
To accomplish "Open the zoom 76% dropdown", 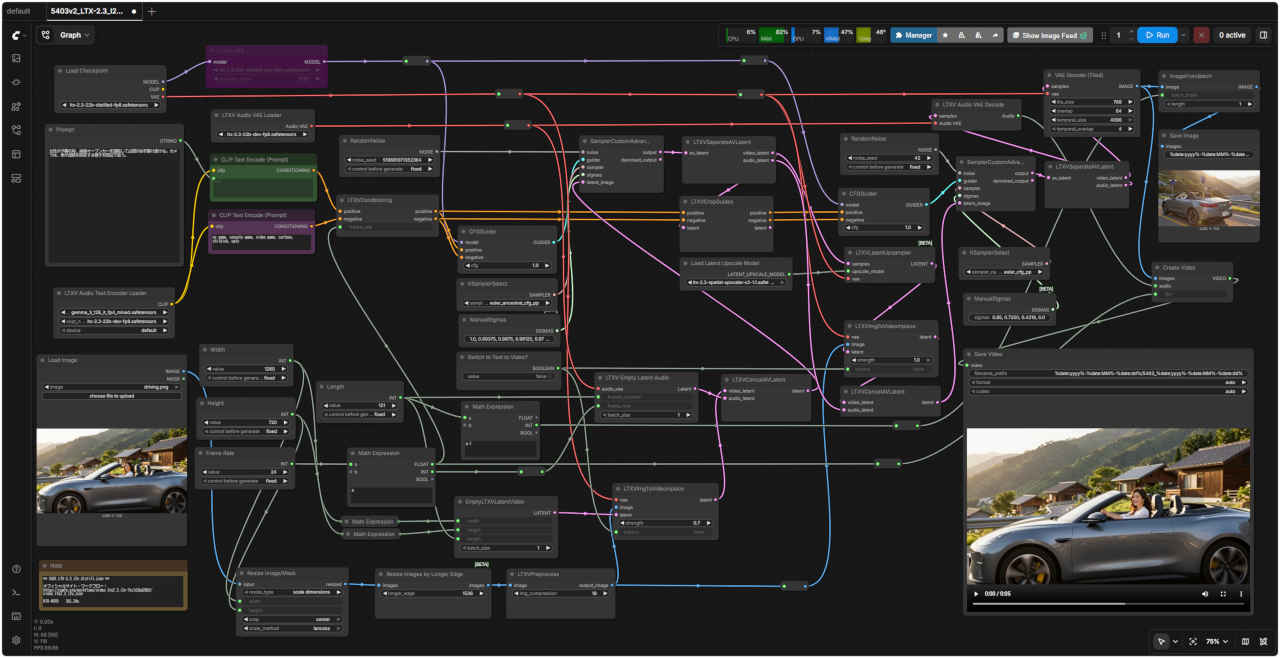I will 1216,641.
